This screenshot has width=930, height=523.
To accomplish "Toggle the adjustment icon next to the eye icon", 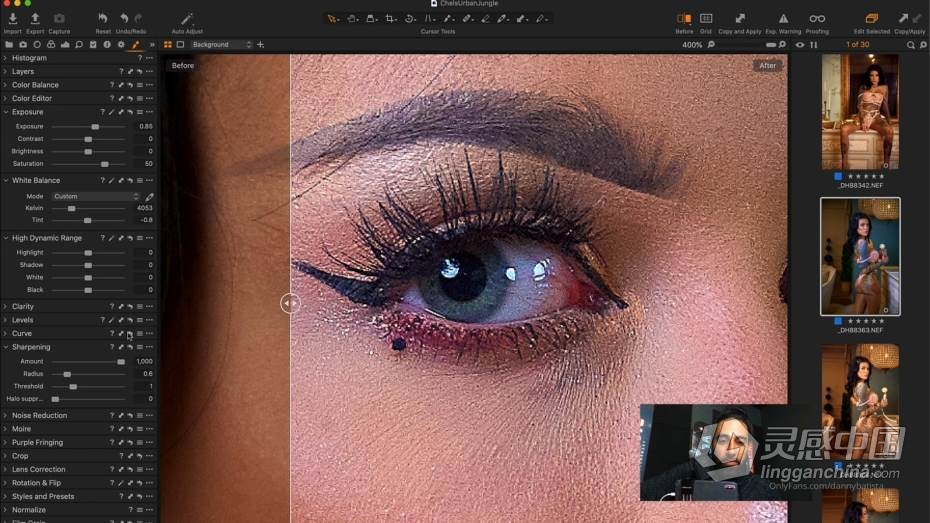I will click(x=814, y=44).
